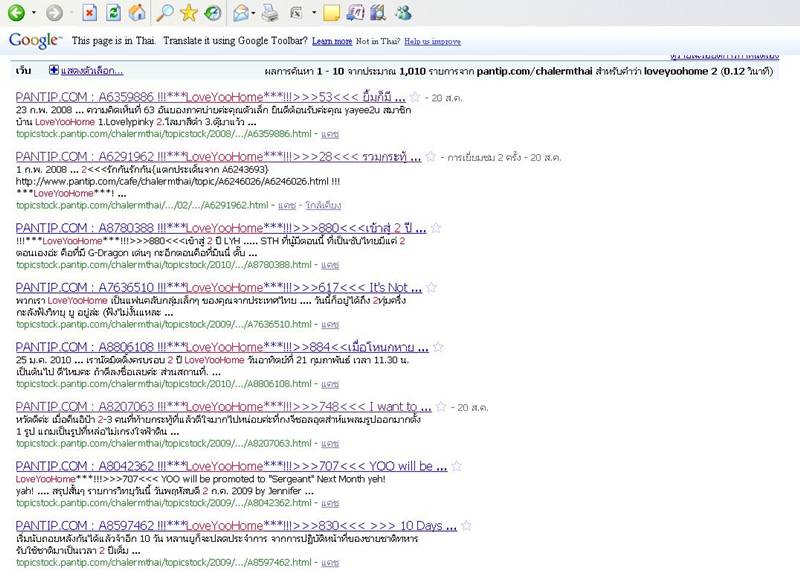Image resolution: width=800 pixels, height=570 pixels.
Task: Open the yellow sticky note icon
Action: [331, 13]
